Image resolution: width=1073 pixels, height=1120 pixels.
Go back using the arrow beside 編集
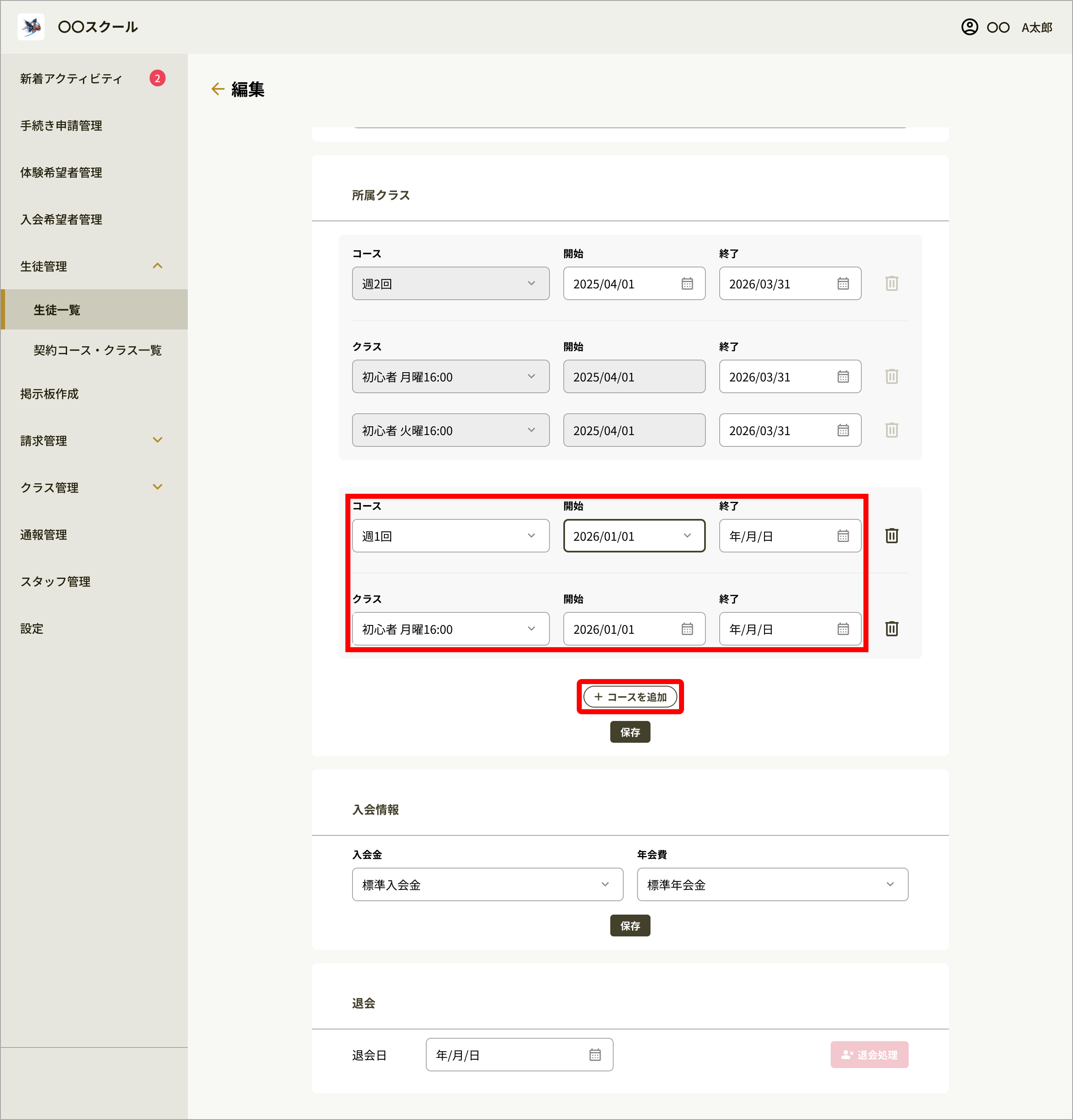(x=218, y=88)
